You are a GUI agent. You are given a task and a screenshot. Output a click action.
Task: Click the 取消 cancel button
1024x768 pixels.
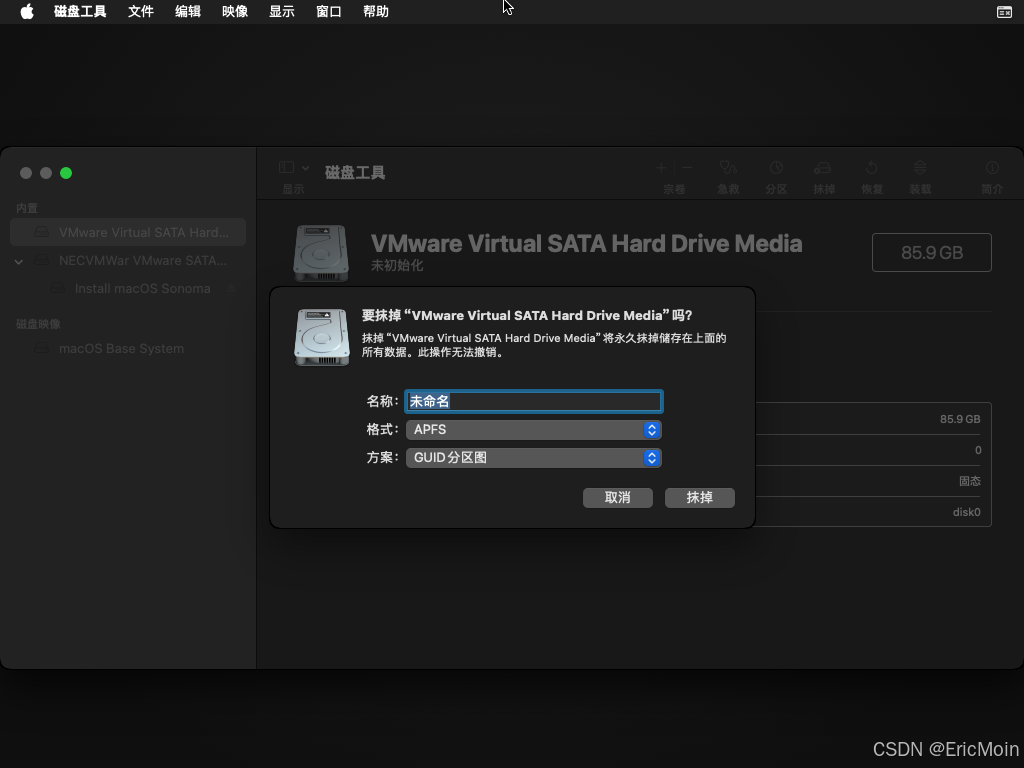[x=618, y=498]
